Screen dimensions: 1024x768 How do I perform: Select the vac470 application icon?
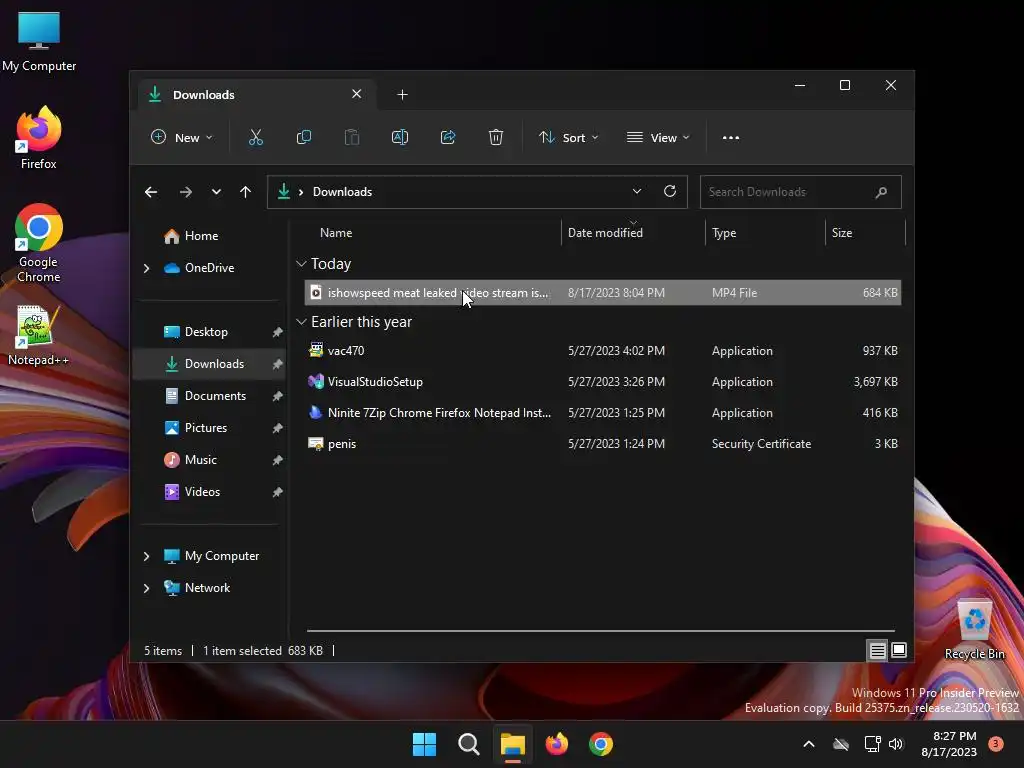pyautogui.click(x=316, y=350)
